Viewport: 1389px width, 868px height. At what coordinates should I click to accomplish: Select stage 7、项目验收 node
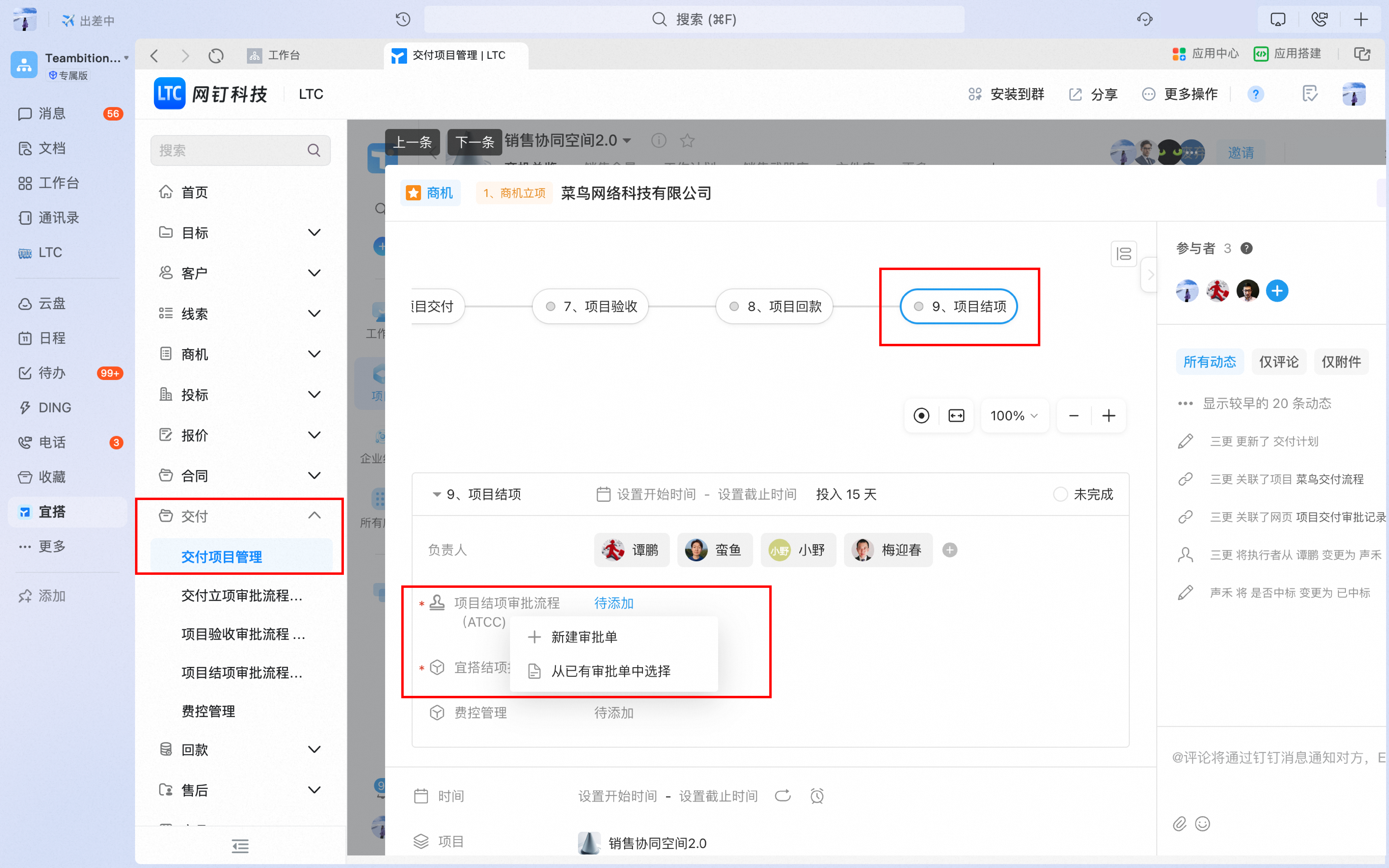591,306
